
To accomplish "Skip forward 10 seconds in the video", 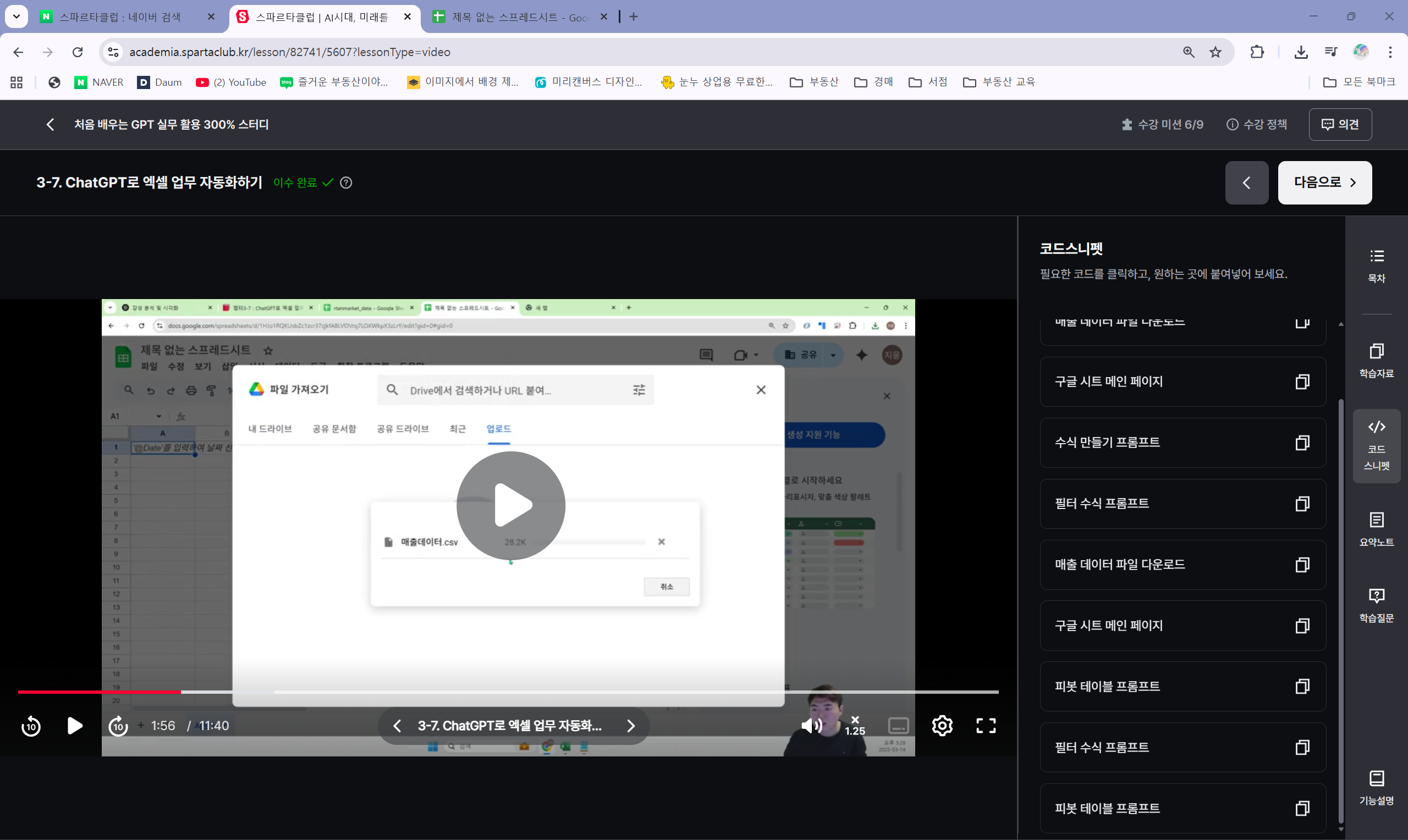I will [118, 726].
